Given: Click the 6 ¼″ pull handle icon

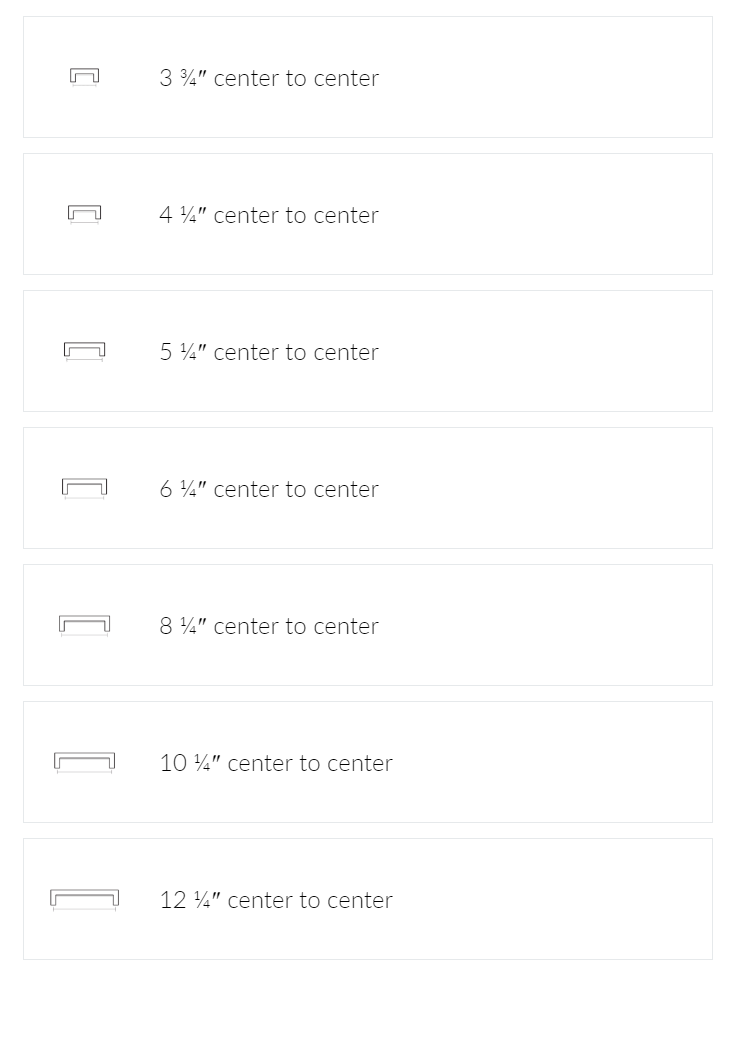Looking at the screenshot, I should [85, 488].
